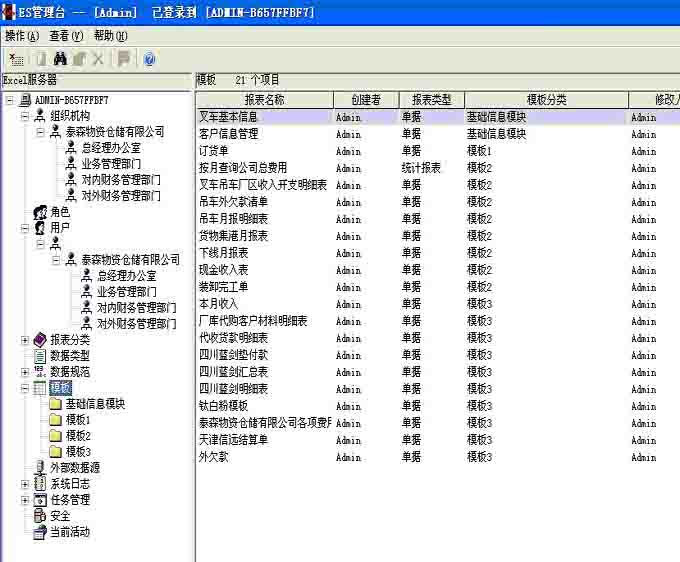The width and height of the screenshot is (680, 562).
Task: Click the blue help question mark icon
Action: (149, 59)
